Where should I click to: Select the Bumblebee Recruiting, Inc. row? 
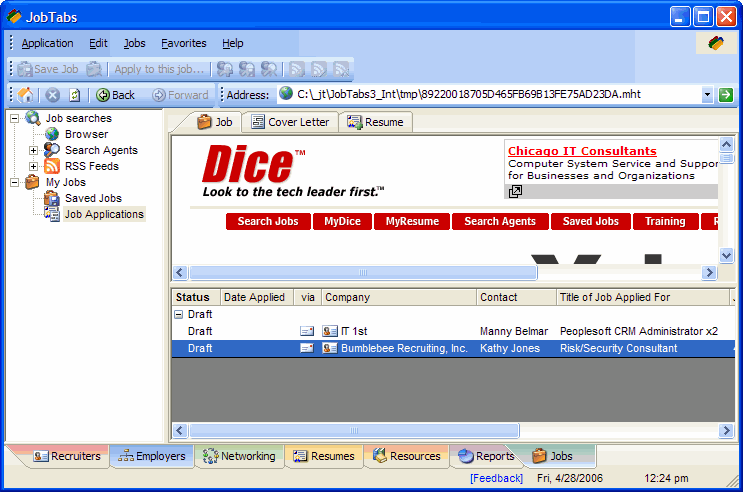[453, 348]
